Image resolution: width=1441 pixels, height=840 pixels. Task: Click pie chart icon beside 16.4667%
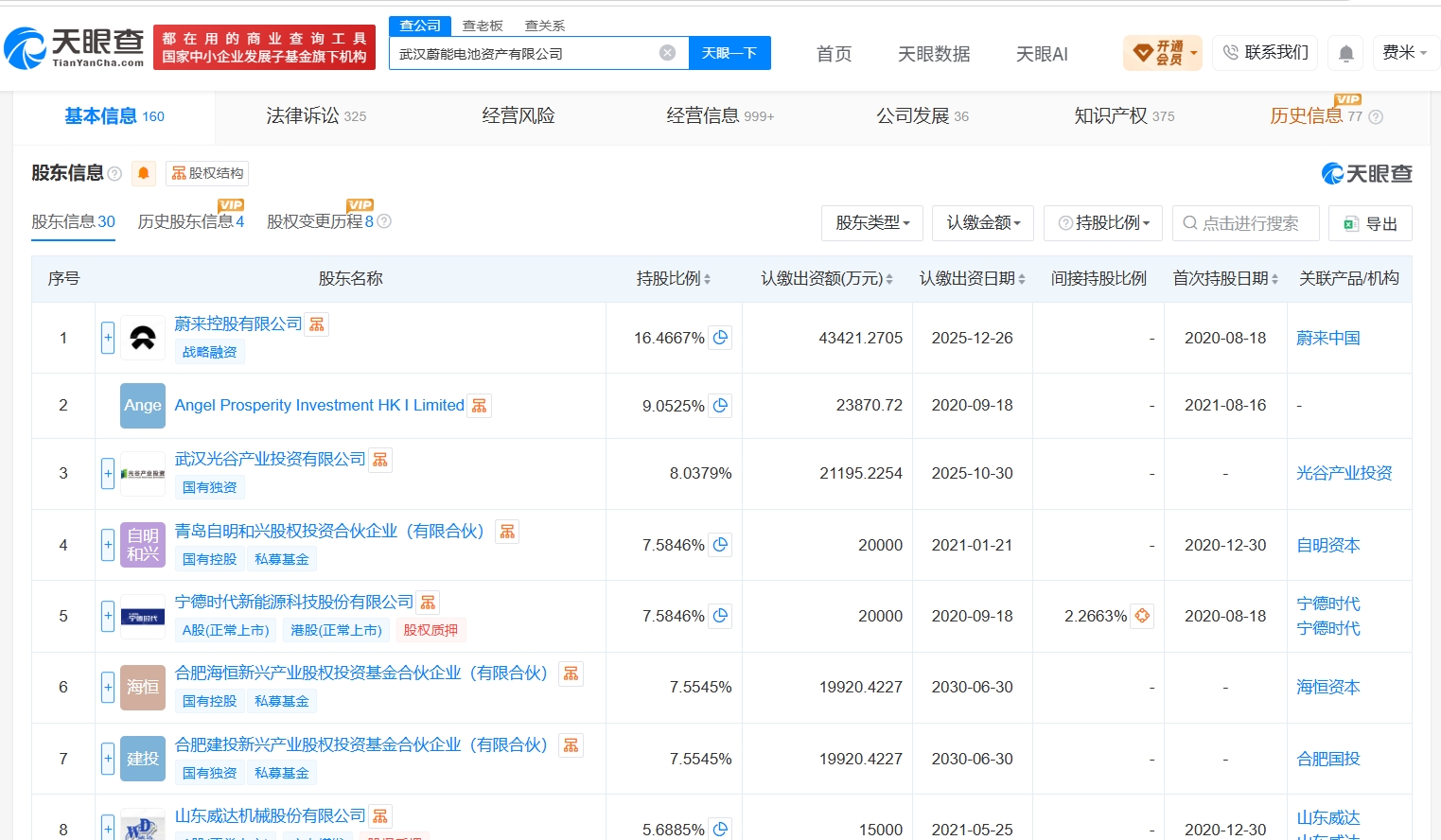click(721, 338)
